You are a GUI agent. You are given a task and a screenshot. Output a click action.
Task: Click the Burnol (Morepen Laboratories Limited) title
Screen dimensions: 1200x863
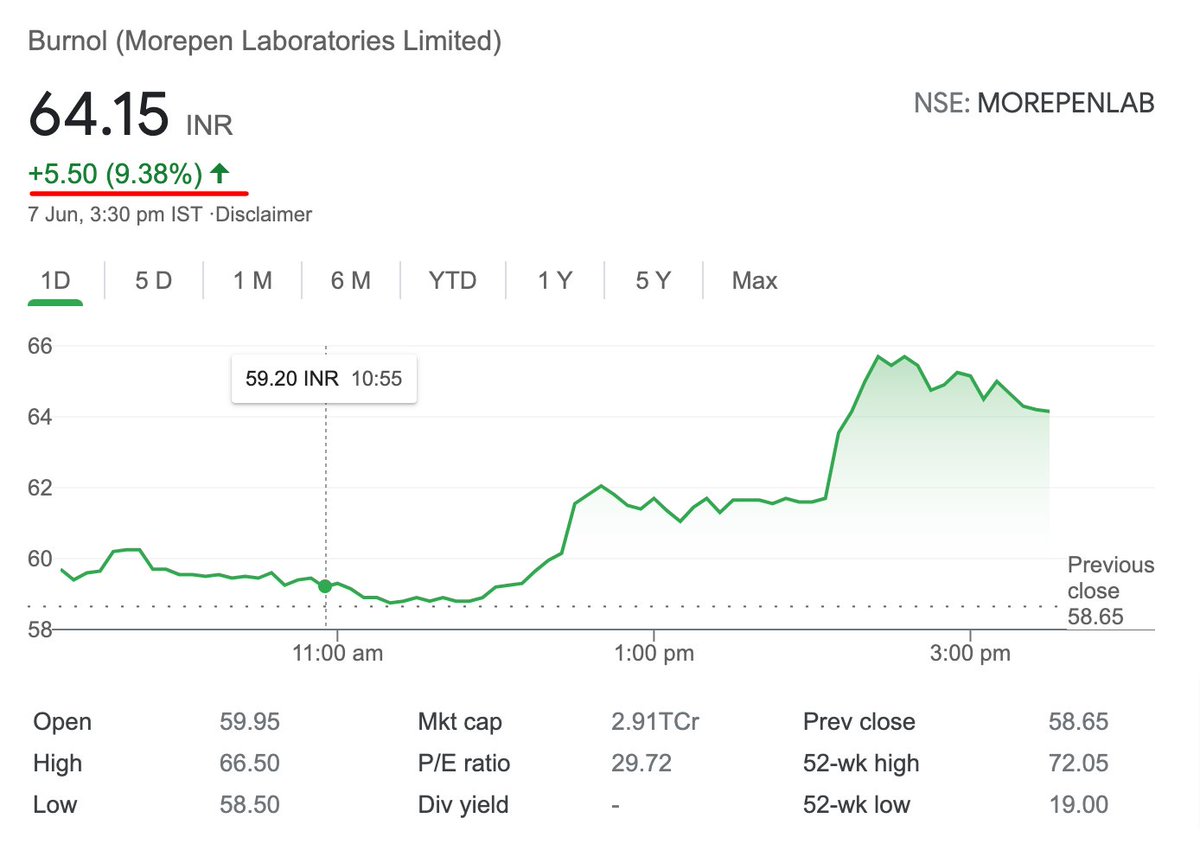[x=265, y=41]
